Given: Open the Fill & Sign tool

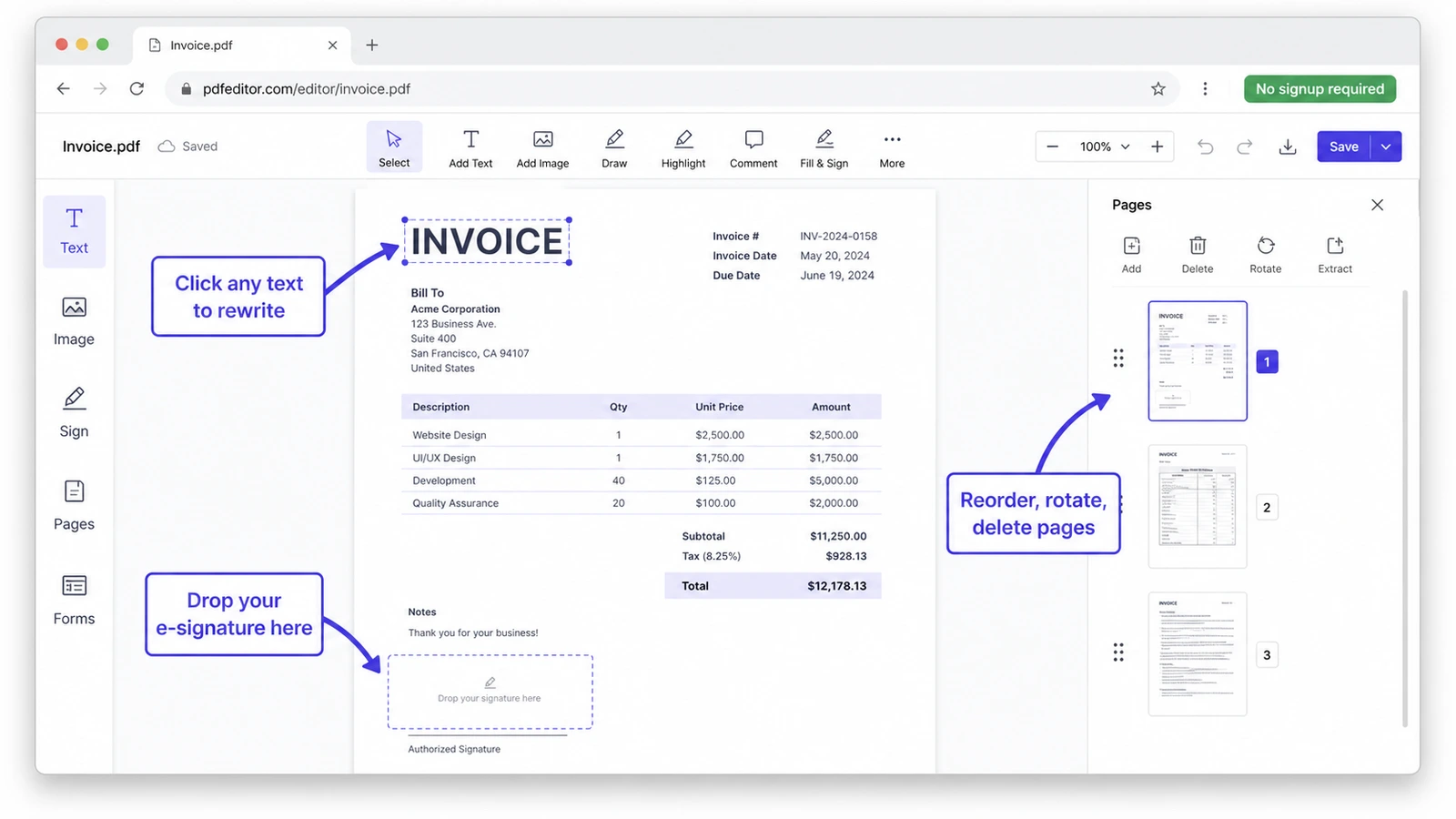Looking at the screenshot, I should pos(824,148).
